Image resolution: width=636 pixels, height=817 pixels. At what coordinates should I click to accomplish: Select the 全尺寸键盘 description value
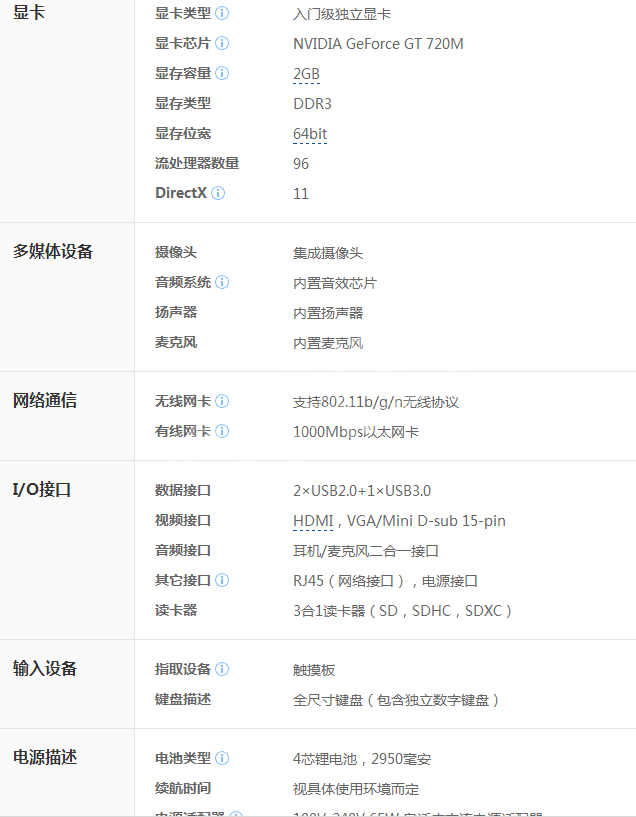pos(396,700)
